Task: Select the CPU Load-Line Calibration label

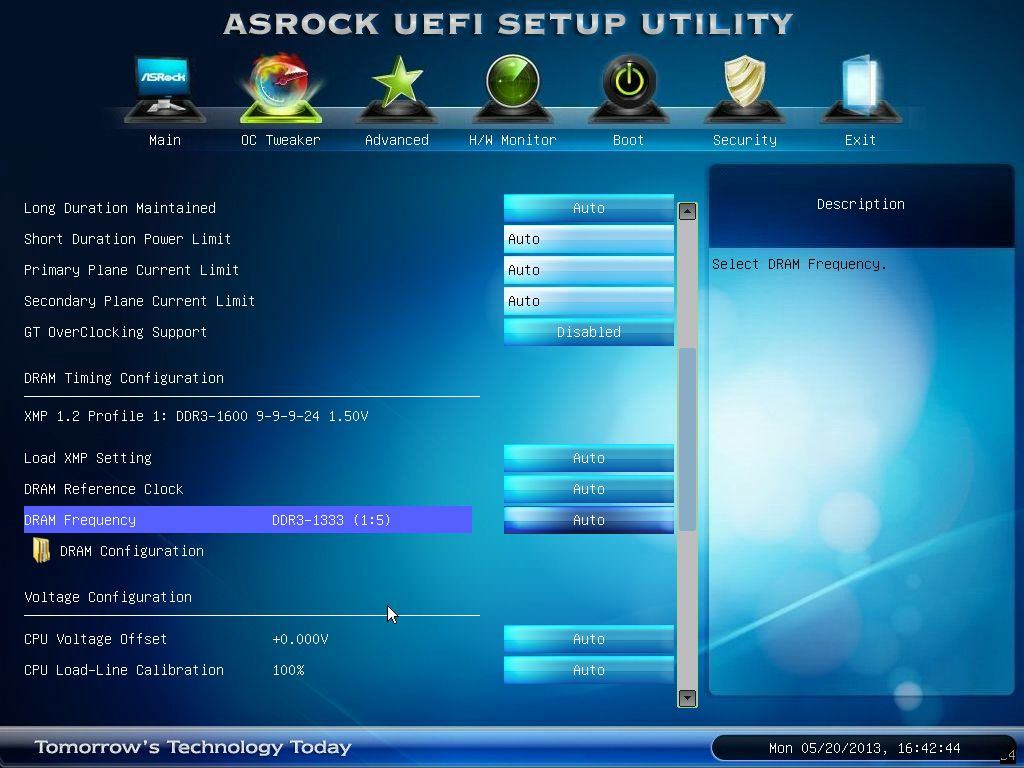Action: pyautogui.click(x=123, y=670)
